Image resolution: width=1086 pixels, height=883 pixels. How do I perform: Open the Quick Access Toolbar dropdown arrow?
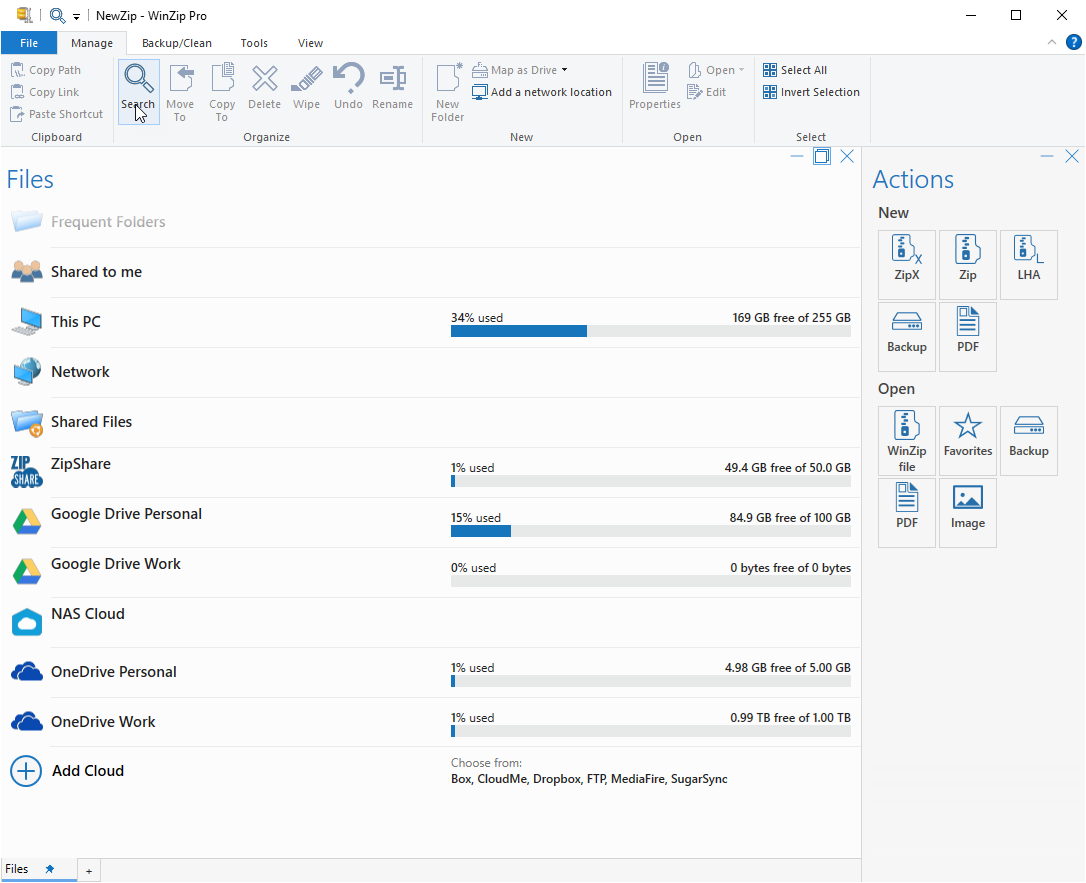(x=77, y=16)
